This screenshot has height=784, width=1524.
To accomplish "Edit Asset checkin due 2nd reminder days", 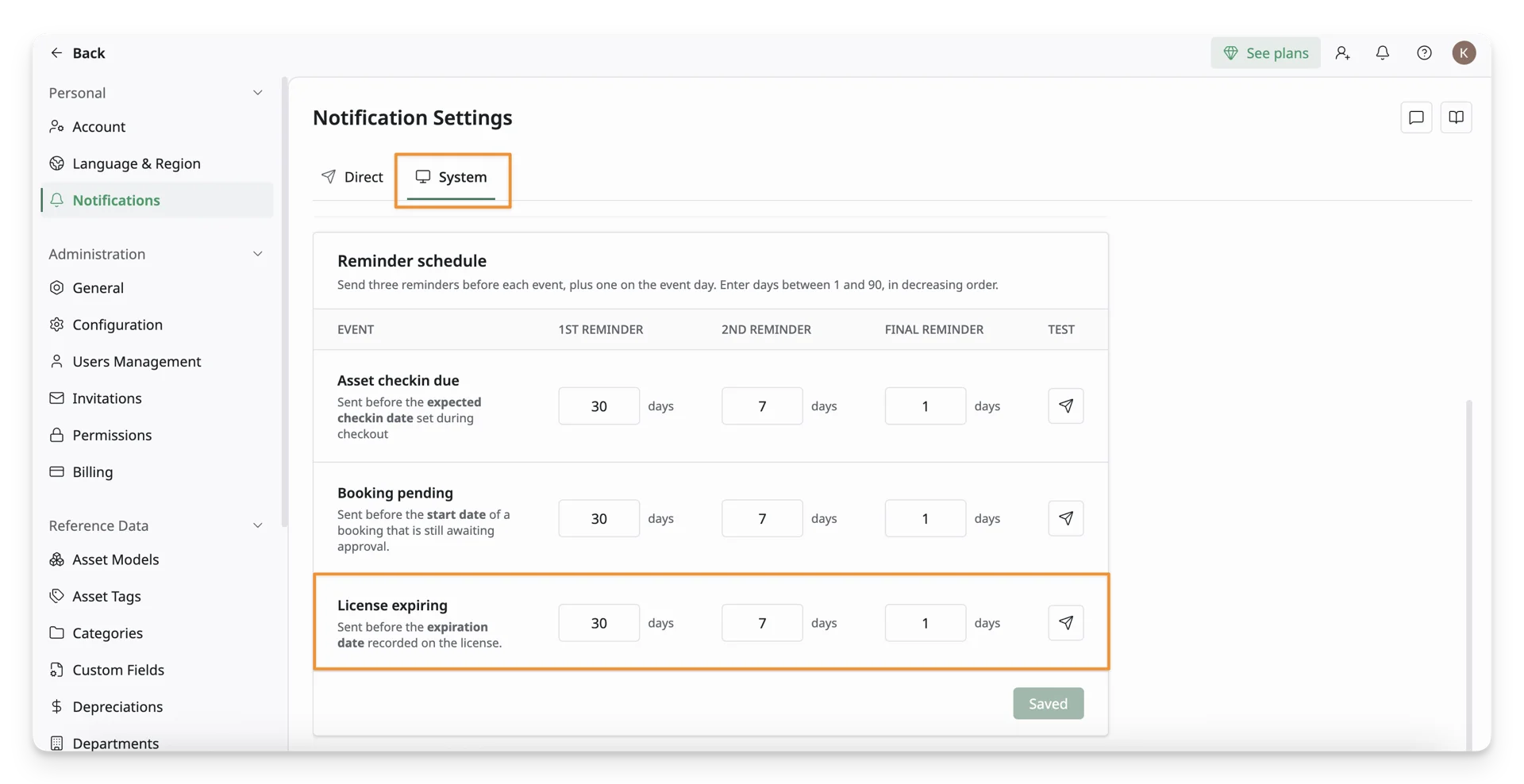I will (762, 406).
